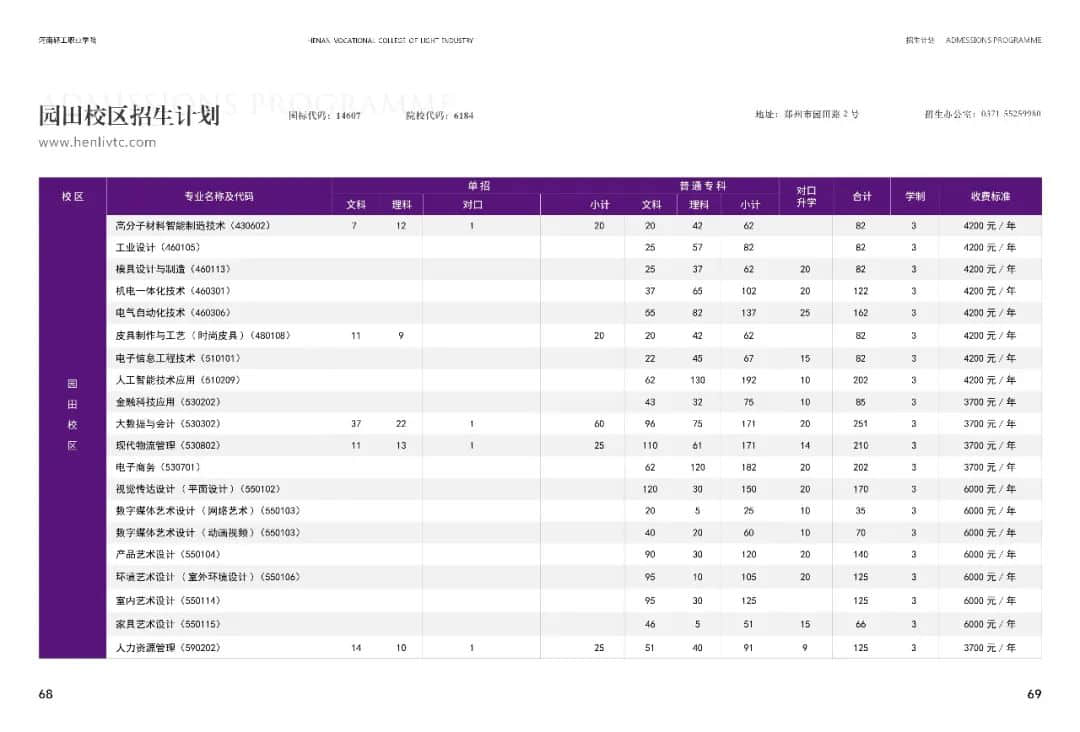Image resolution: width=1080 pixels, height=732 pixels.
Task: Click the title 园田校区招生计划
Action: (x=129, y=115)
